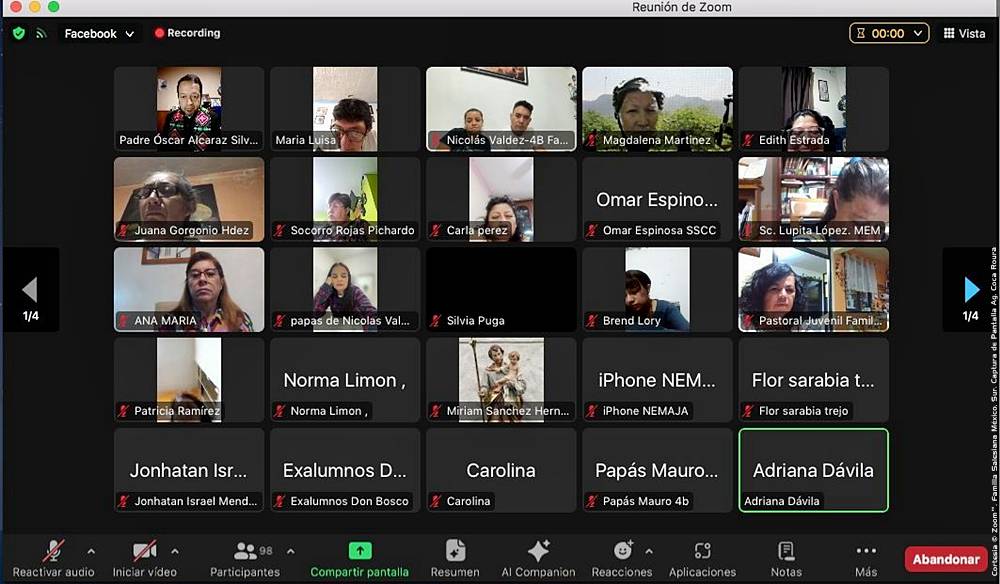1000x584 pixels.
Task: Select highlighted Adriana Dávila tile
Action: point(814,470)
